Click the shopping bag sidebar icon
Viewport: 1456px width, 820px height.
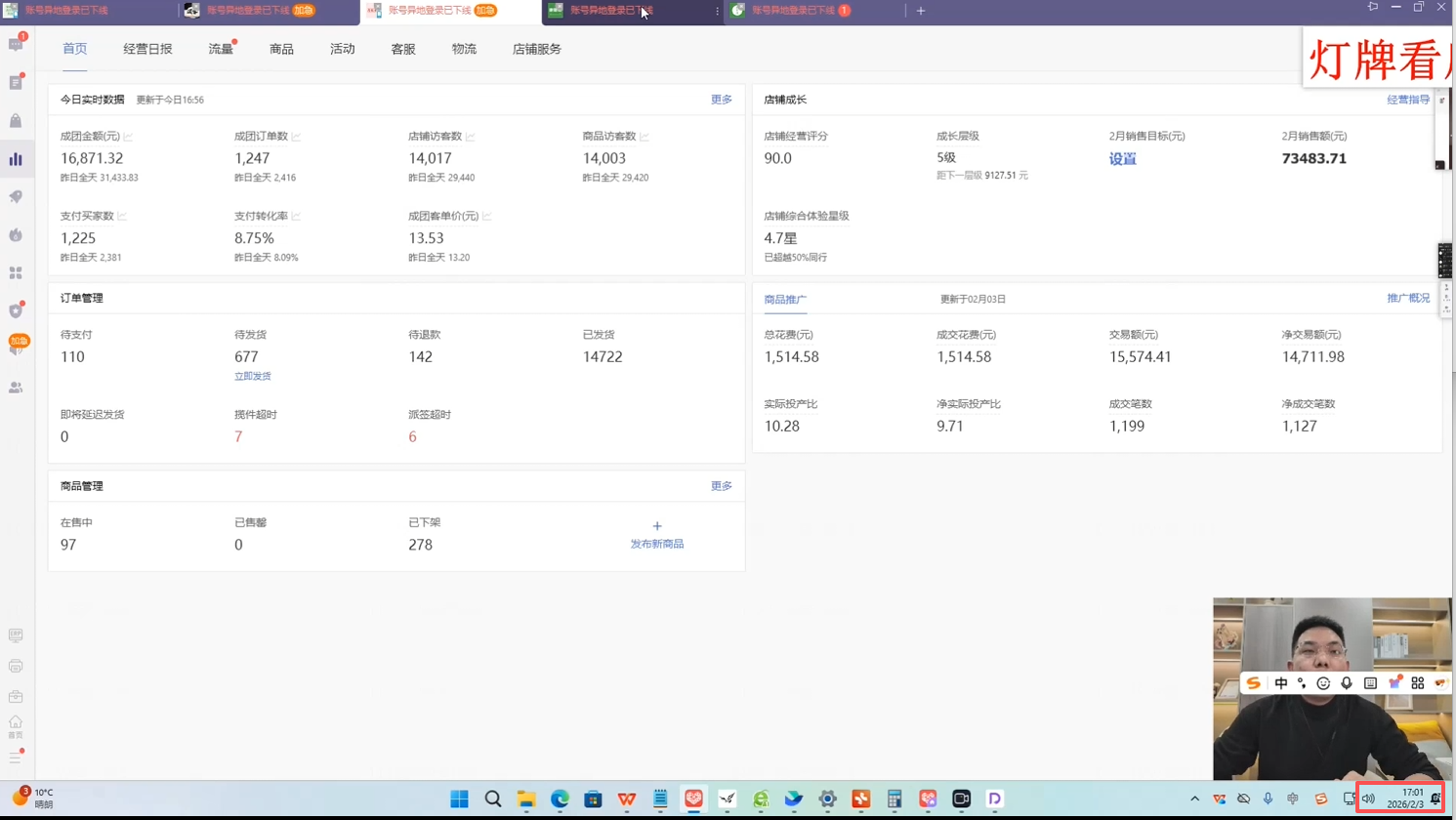point(16,121)
